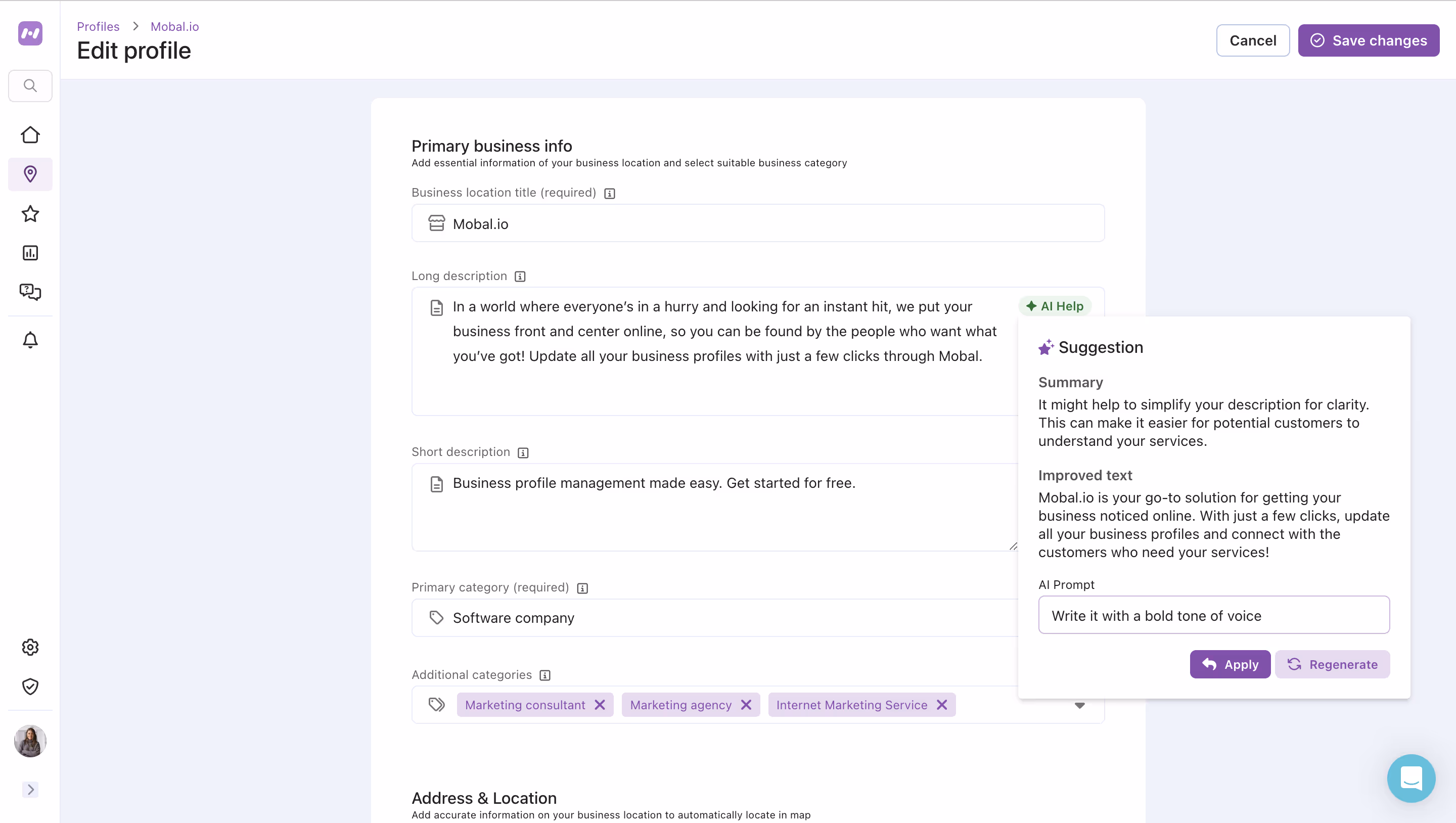Remove the Internet Marketing Service category

[942, 705]
